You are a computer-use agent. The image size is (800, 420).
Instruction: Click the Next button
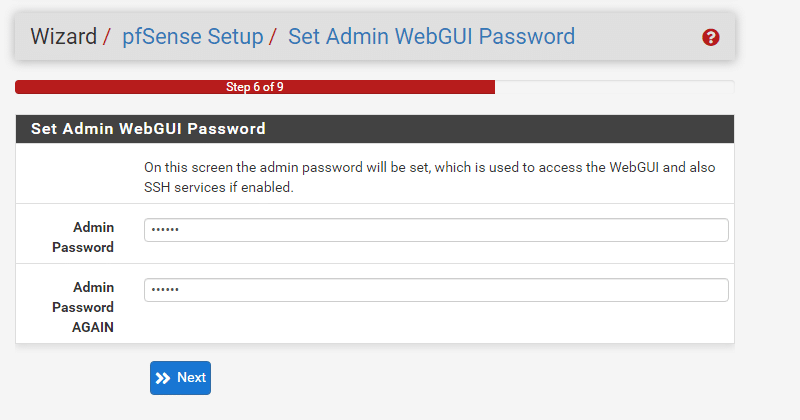[x=180, y=378]
